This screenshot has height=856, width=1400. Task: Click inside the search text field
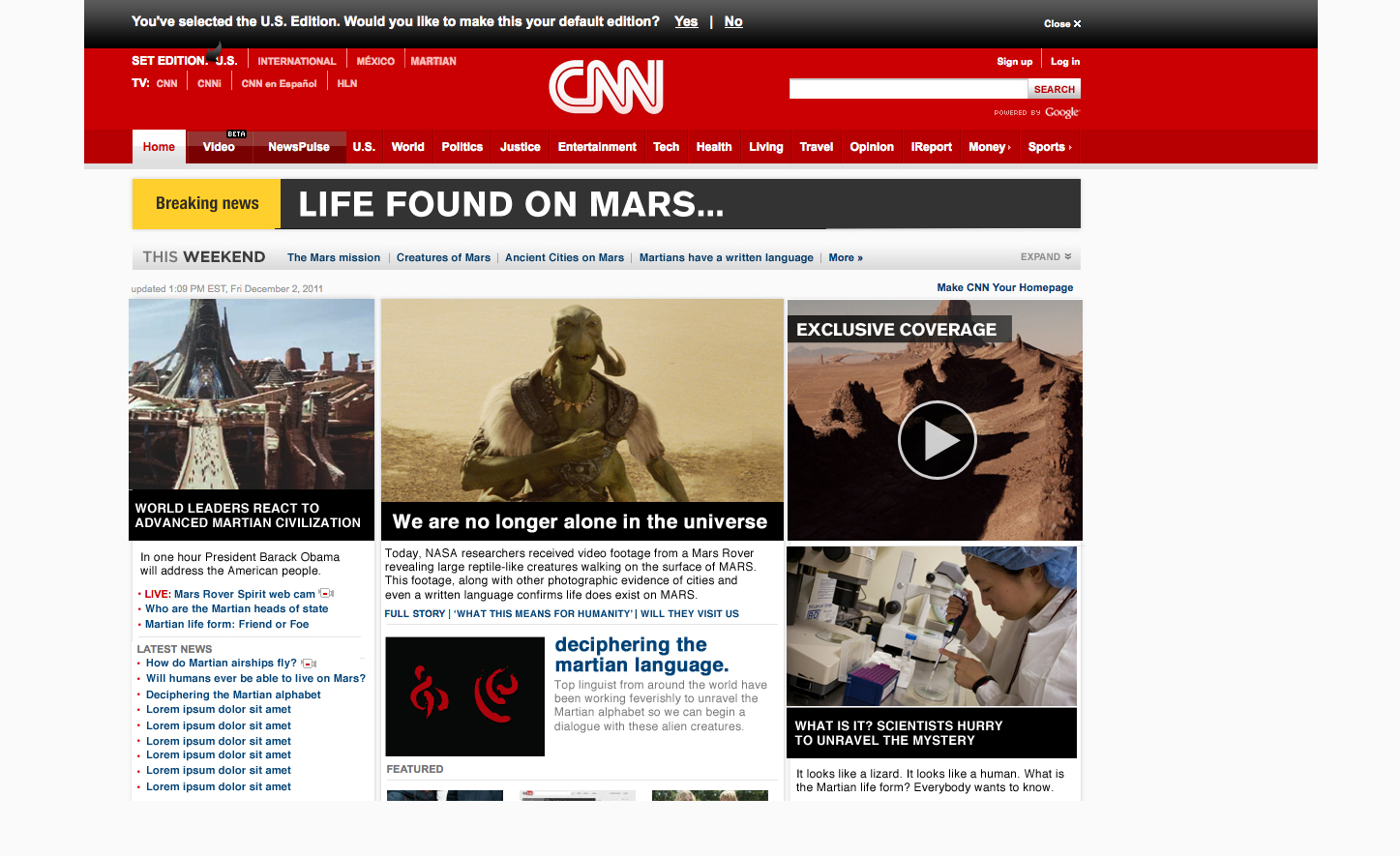pyautogui.click(x=909, y=89)
